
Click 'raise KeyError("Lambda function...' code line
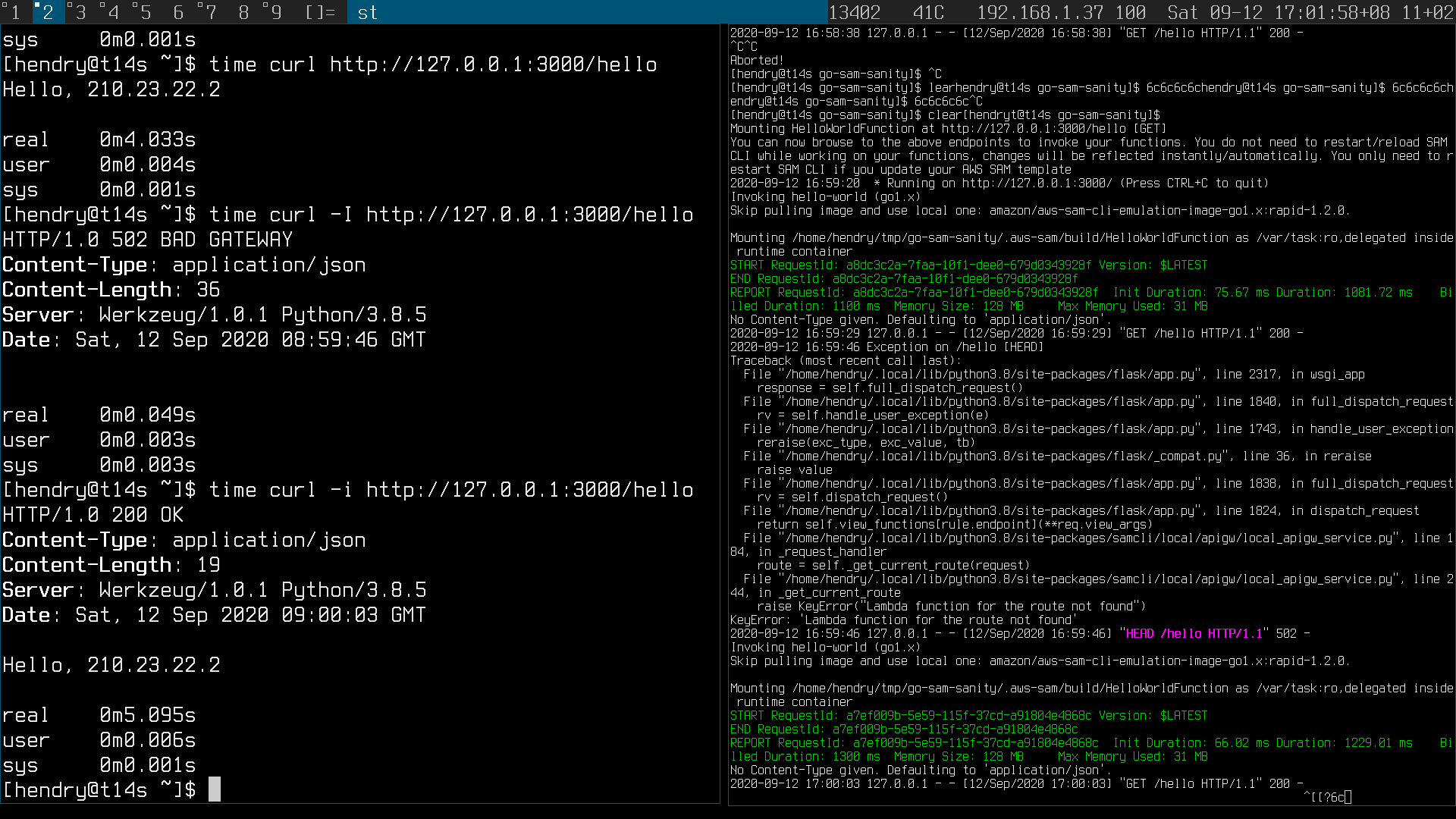pos(952,607)
